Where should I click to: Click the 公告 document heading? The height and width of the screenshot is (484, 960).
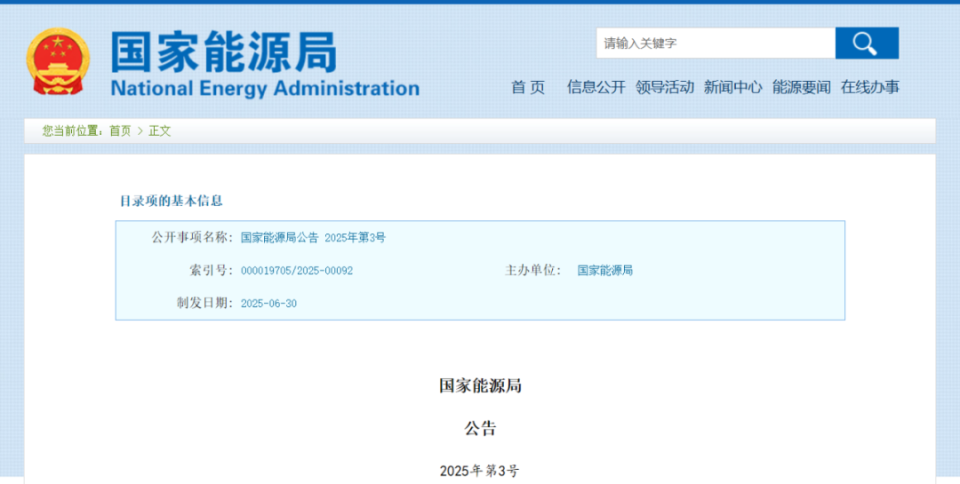(x=480, y=428)
